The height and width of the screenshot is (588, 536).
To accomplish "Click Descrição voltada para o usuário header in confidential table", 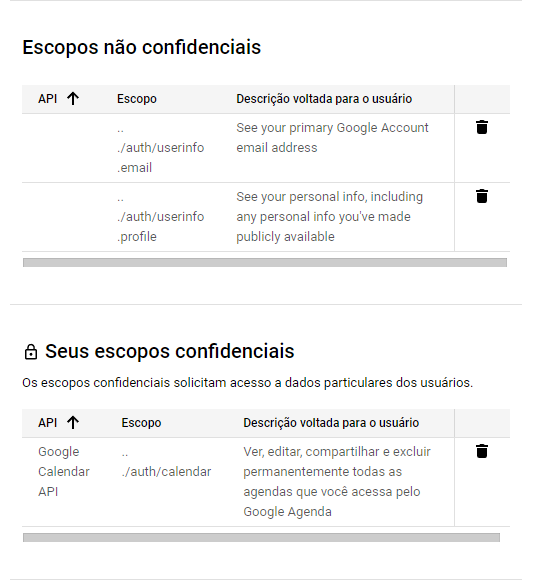I will (x=331, y=423).
